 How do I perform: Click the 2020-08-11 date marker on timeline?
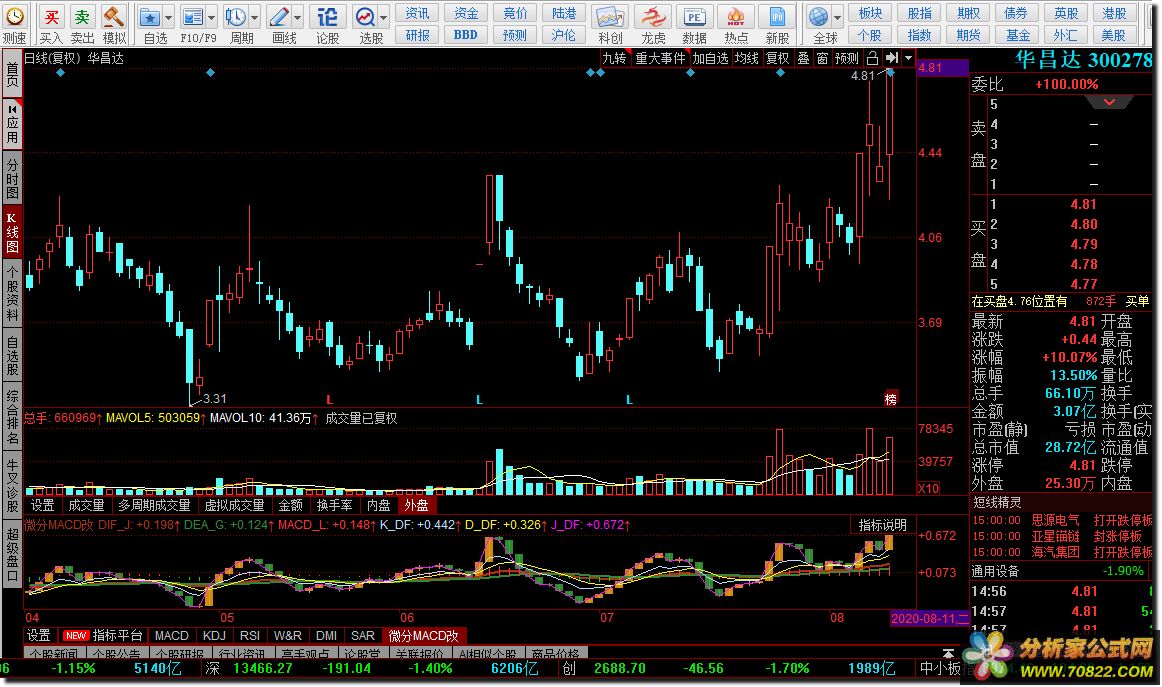(929, 618)
